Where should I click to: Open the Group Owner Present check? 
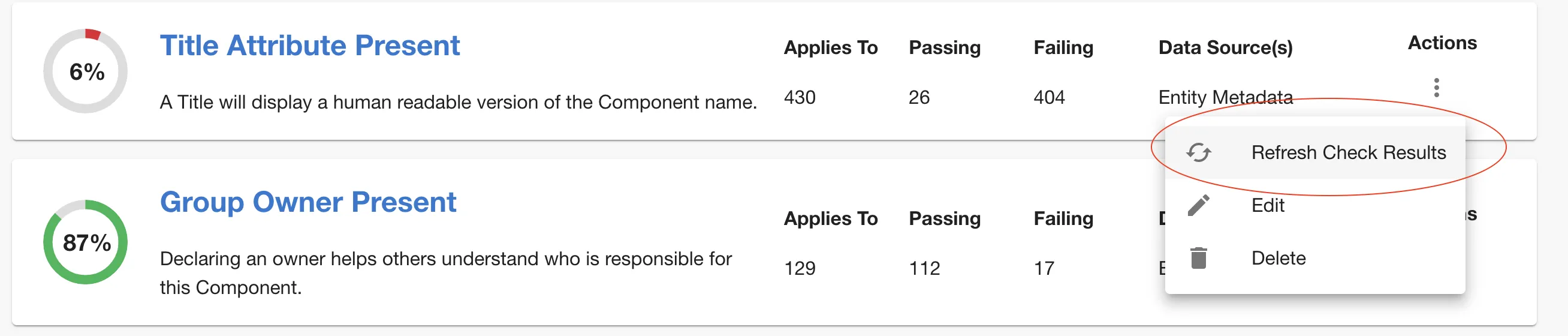click(x=307, y=202)
